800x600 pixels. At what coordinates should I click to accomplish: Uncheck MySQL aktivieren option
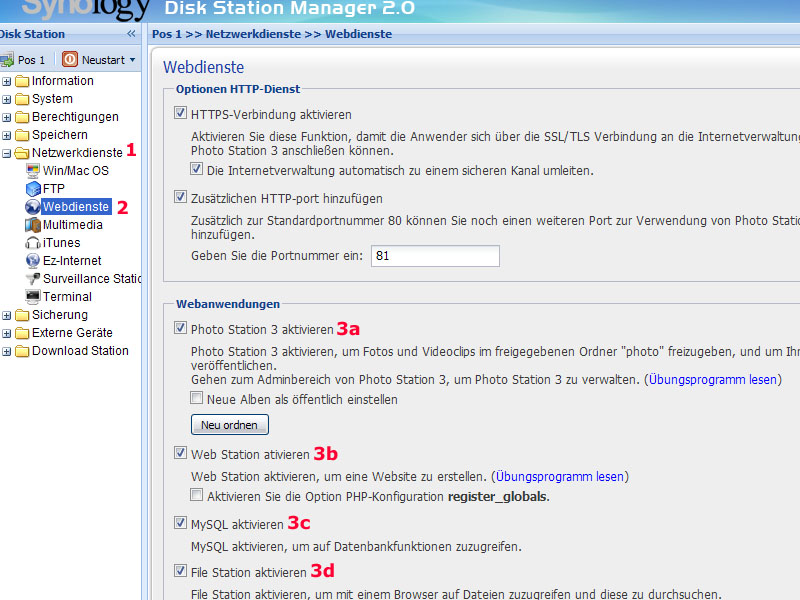pyautogui.click(x=181, y=523)
